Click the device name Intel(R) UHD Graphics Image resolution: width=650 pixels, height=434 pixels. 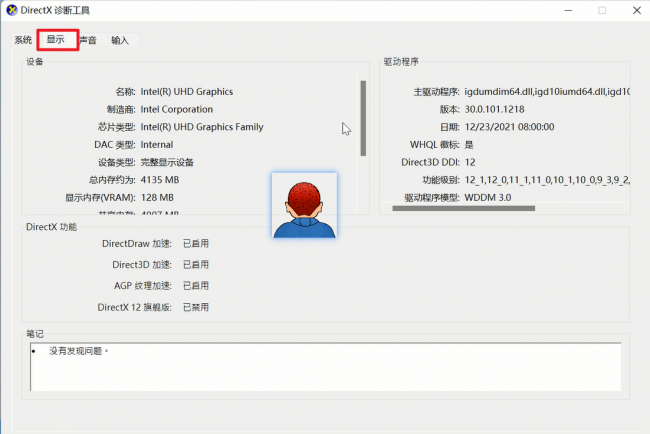click(187, 92)
